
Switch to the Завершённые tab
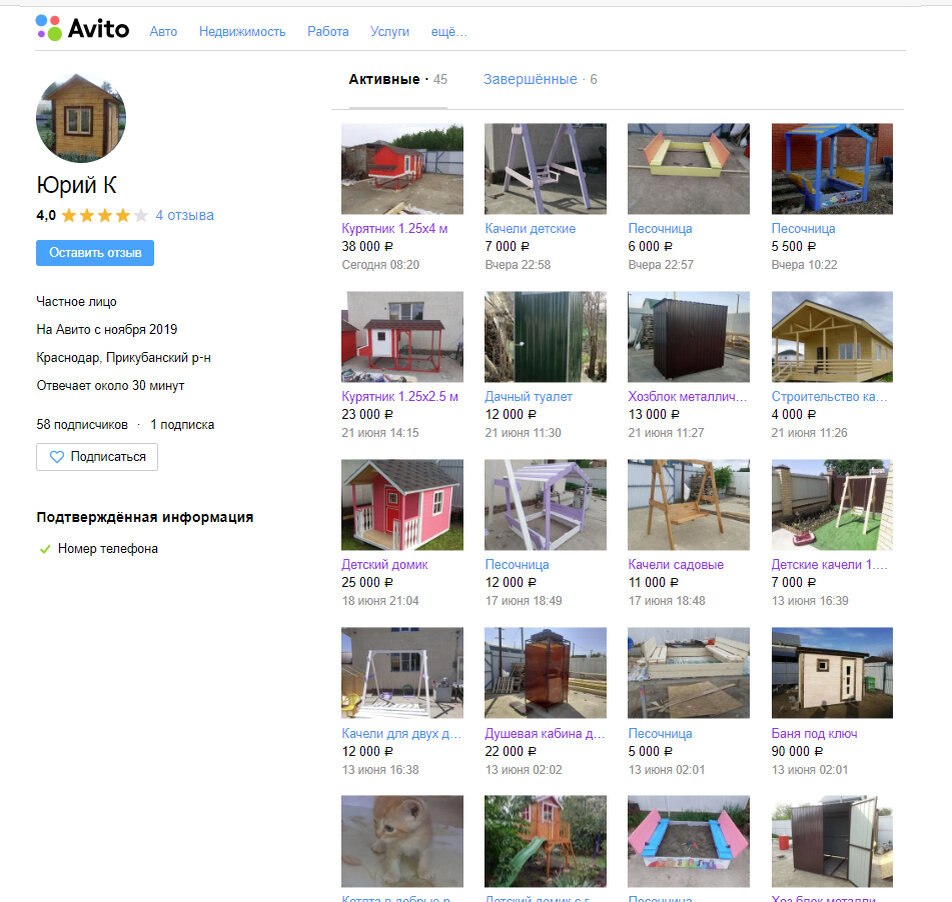click(x=540, y=80)
